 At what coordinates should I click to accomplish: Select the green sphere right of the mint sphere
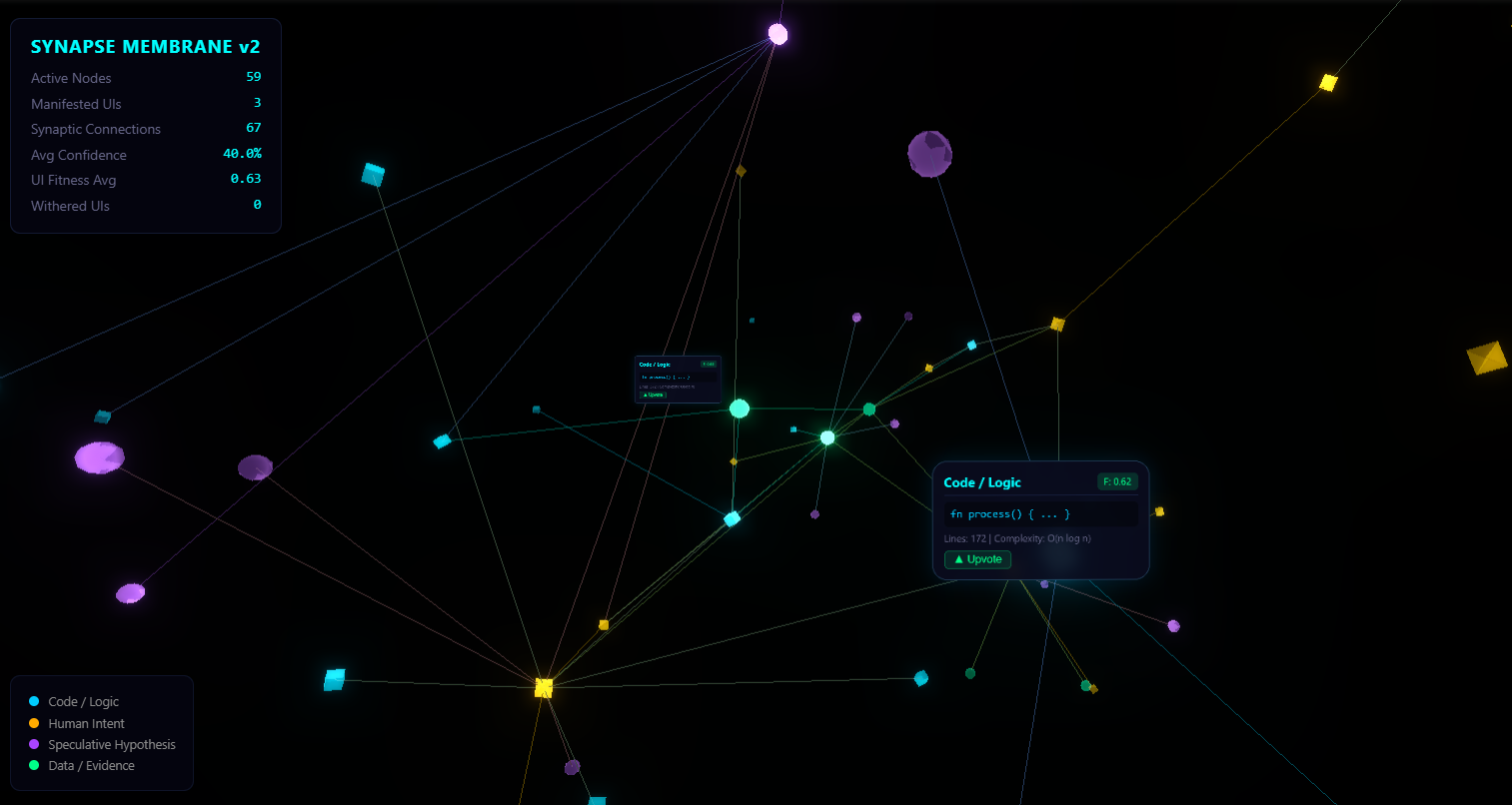[x=869, y=408]
